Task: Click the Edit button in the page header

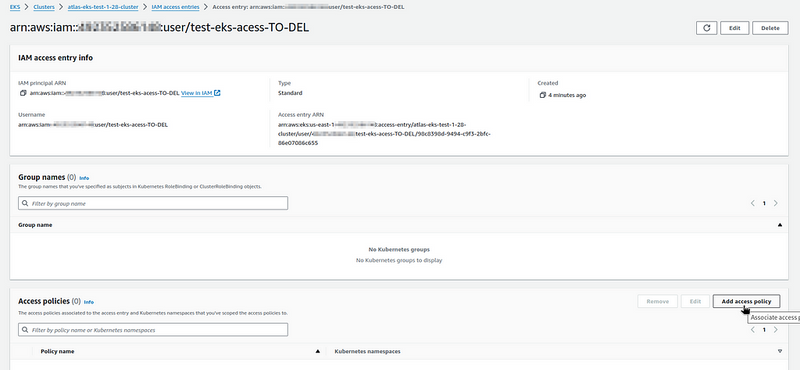Action: pyautogui.click(x=735, y=28)
